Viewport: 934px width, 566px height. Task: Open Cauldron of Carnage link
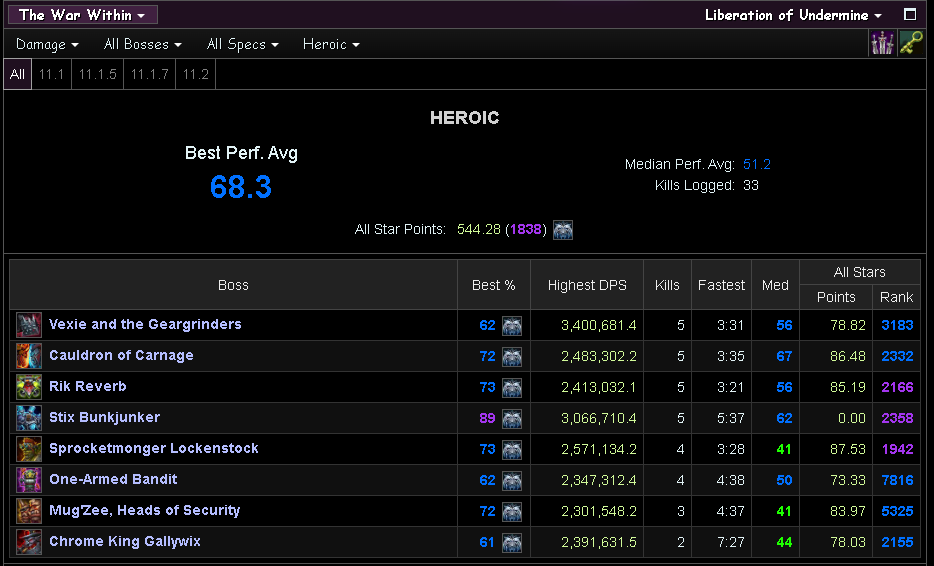[122, 355]
